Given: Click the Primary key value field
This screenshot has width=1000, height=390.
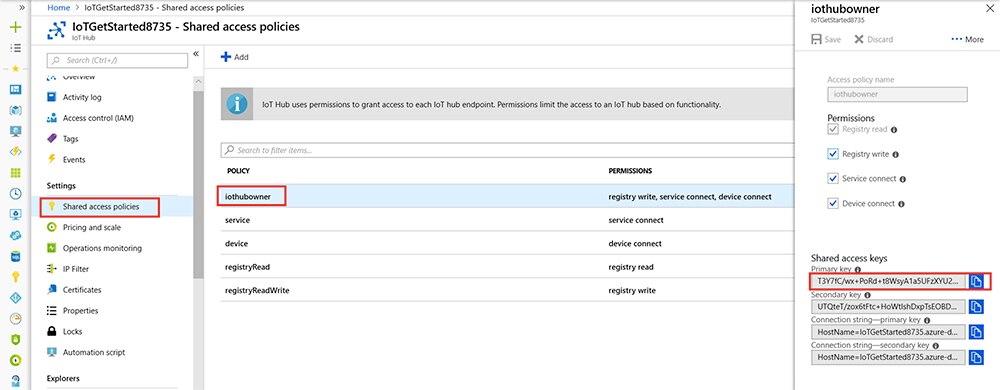Looking at the screenshot, I should pos(888,281).
